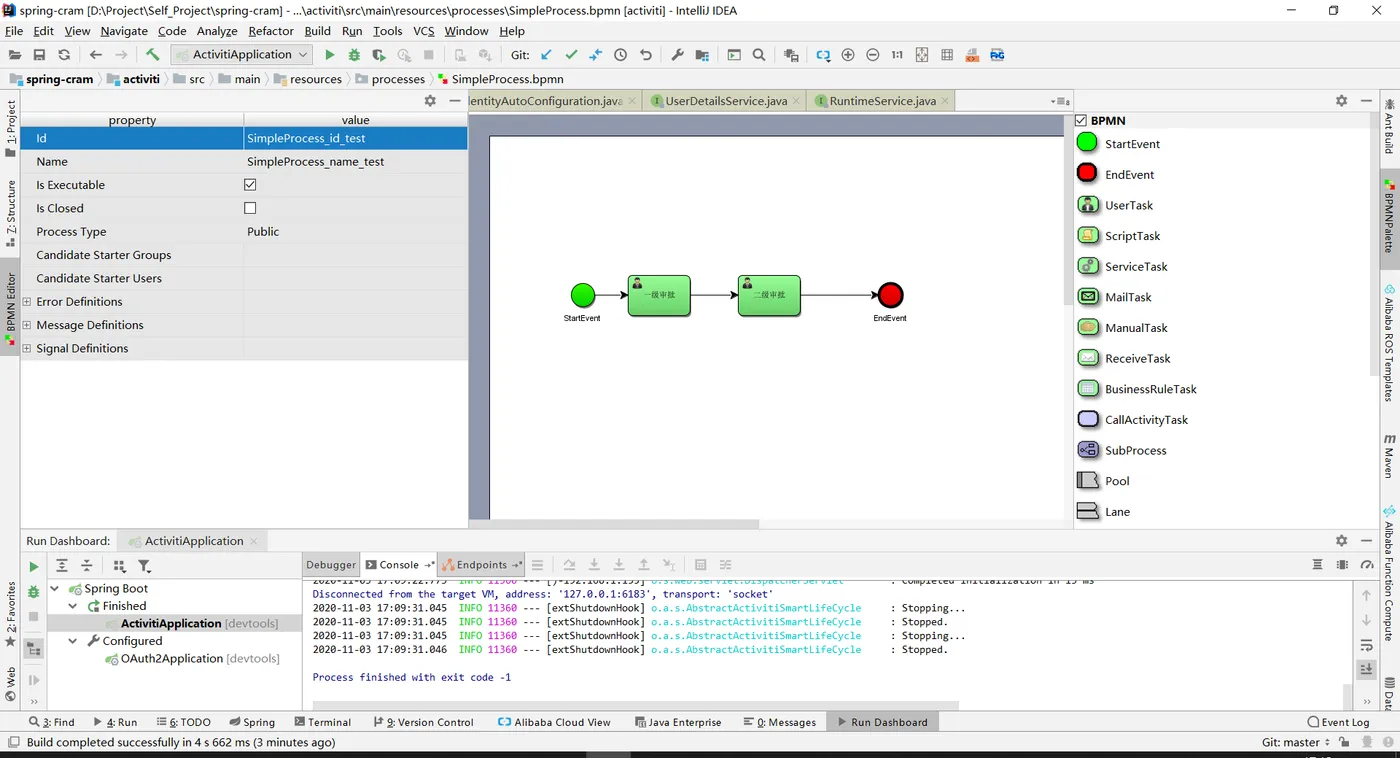Start debugging with the toolbar bug icon
Screen dimensions: 1400x758
coord(355,55)
